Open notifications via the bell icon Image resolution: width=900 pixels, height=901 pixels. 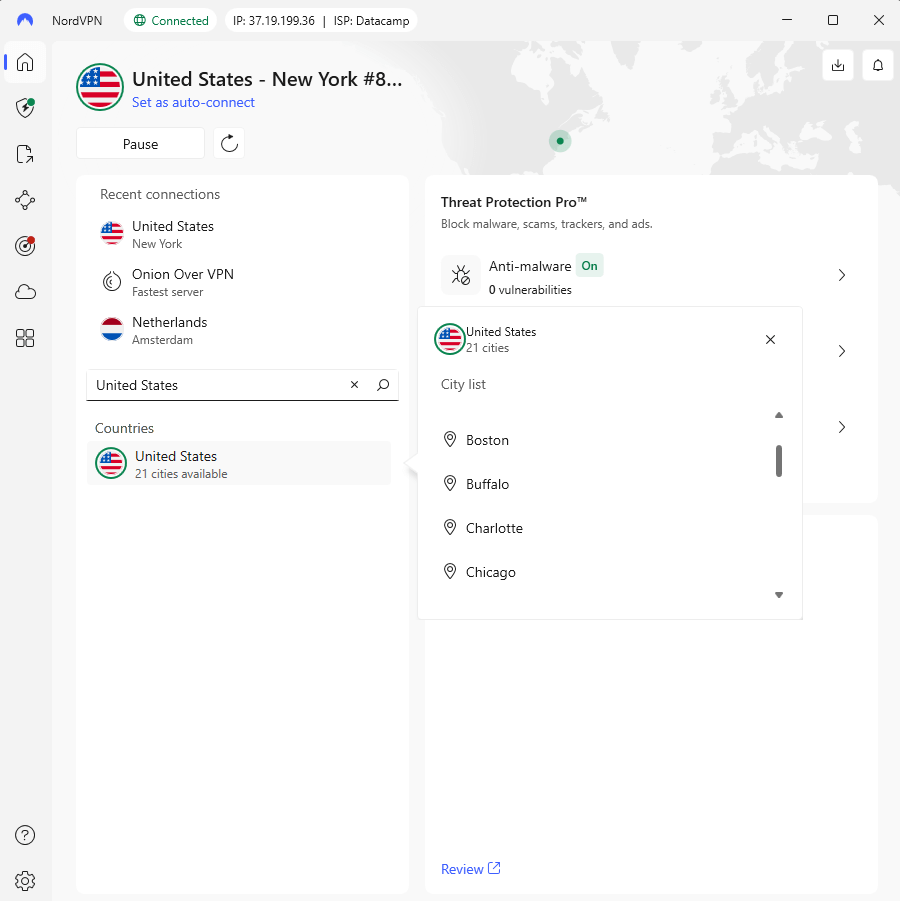click(x=877, y=64)
